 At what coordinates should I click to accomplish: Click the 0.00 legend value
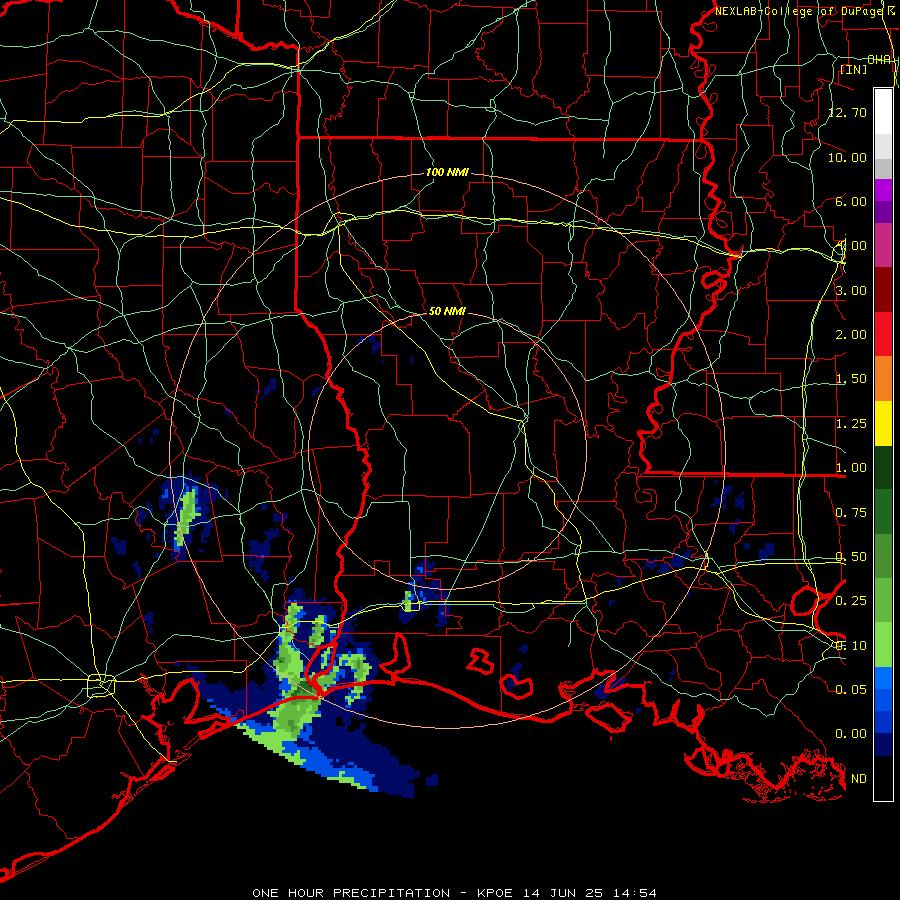click(x=851, y=734)
